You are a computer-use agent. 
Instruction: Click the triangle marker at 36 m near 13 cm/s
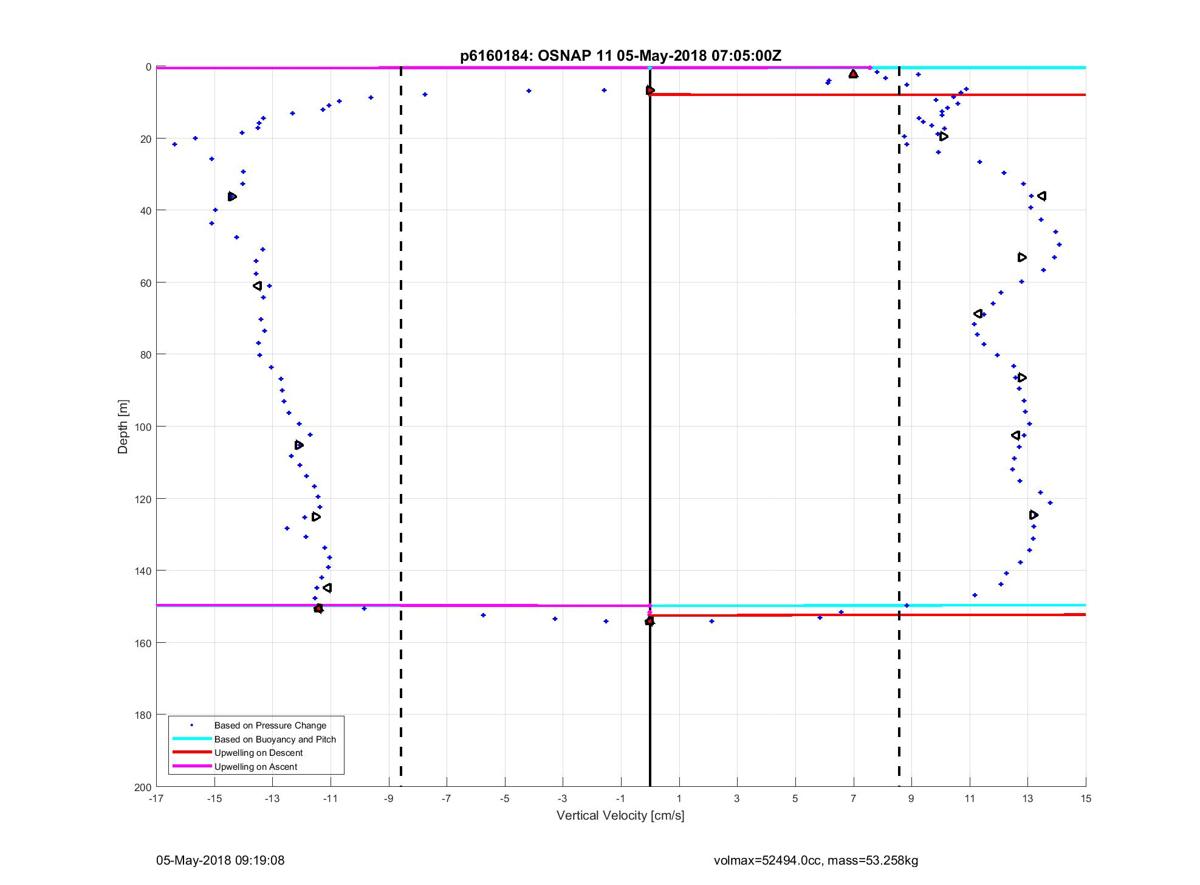[1041, 196]
